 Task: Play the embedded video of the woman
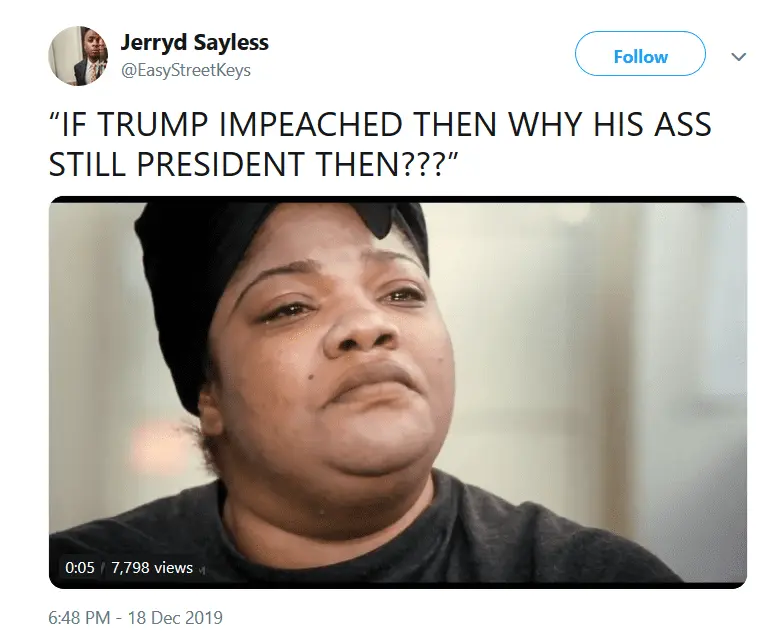click(x=398, y=392)
